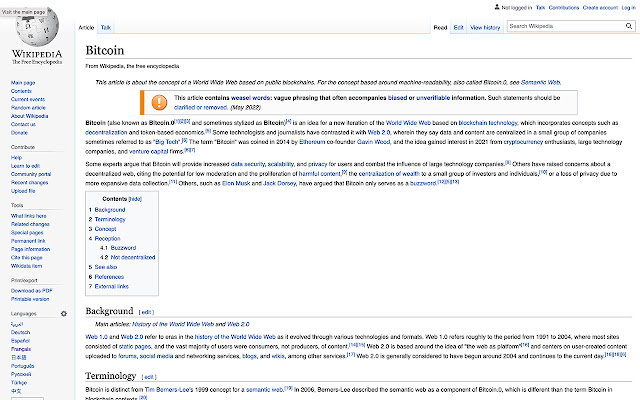Screen dimensions: 640x400
Task: Switch language to Deutsch
Action: 20,332
